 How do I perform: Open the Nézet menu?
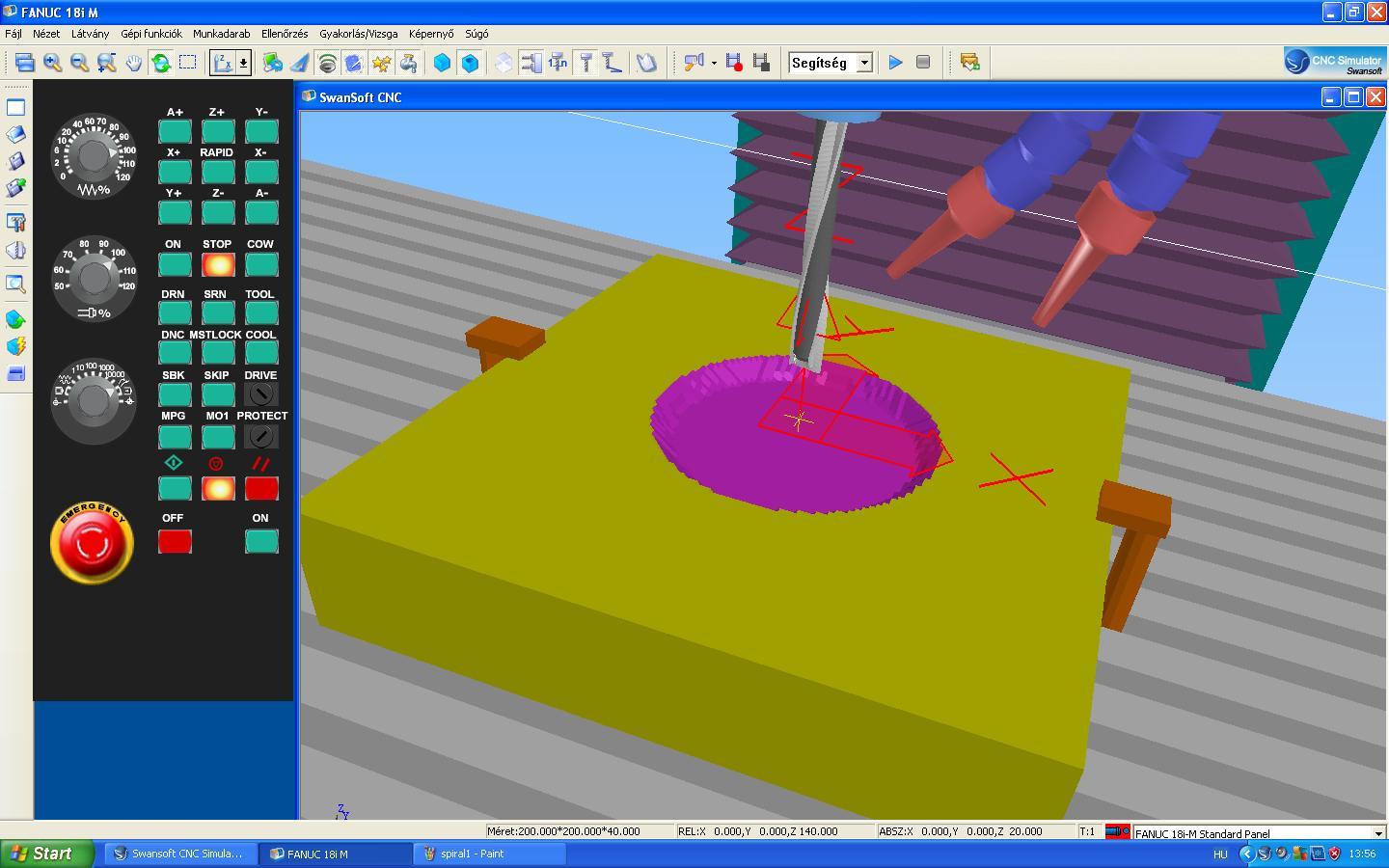coord(46,33)
